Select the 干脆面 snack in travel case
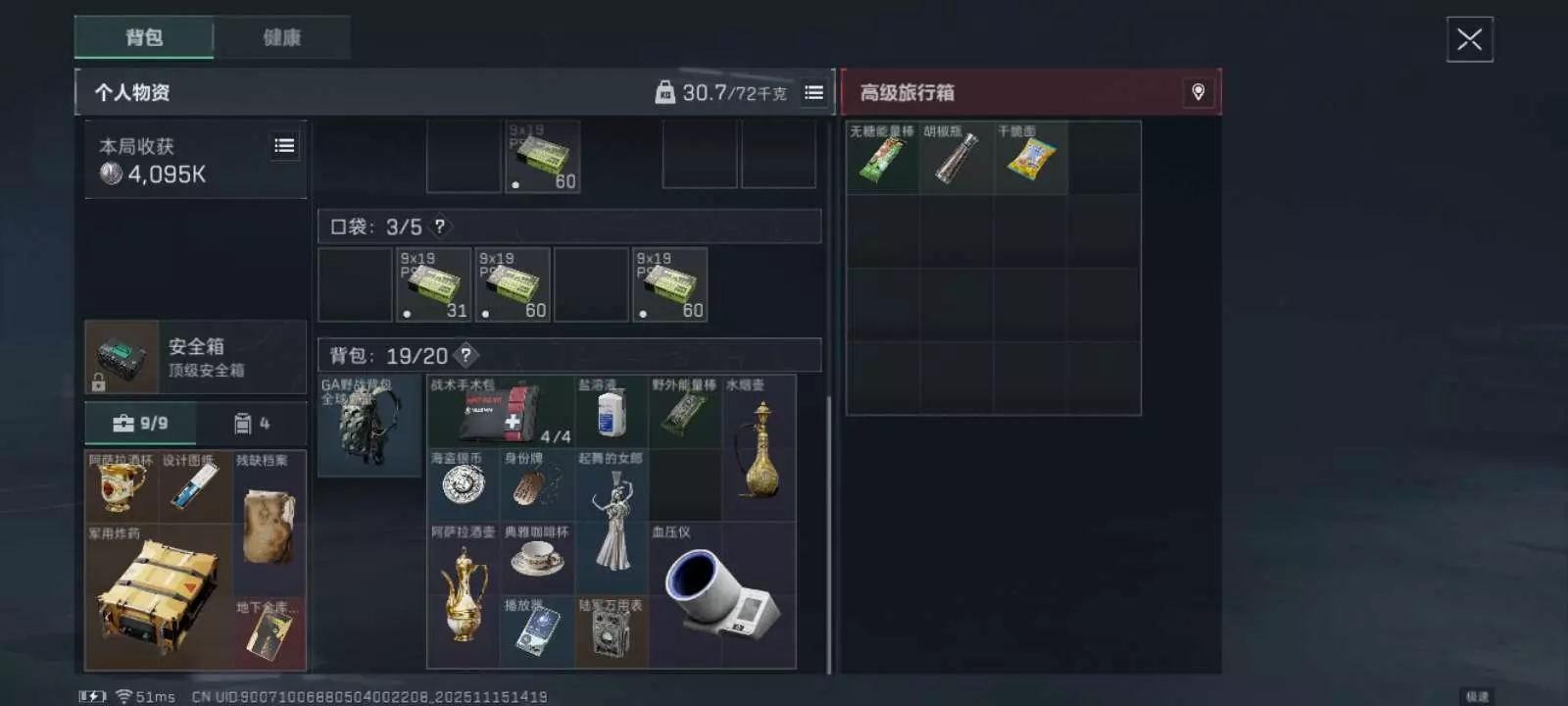1568x706 pixels. [1031, 158]
